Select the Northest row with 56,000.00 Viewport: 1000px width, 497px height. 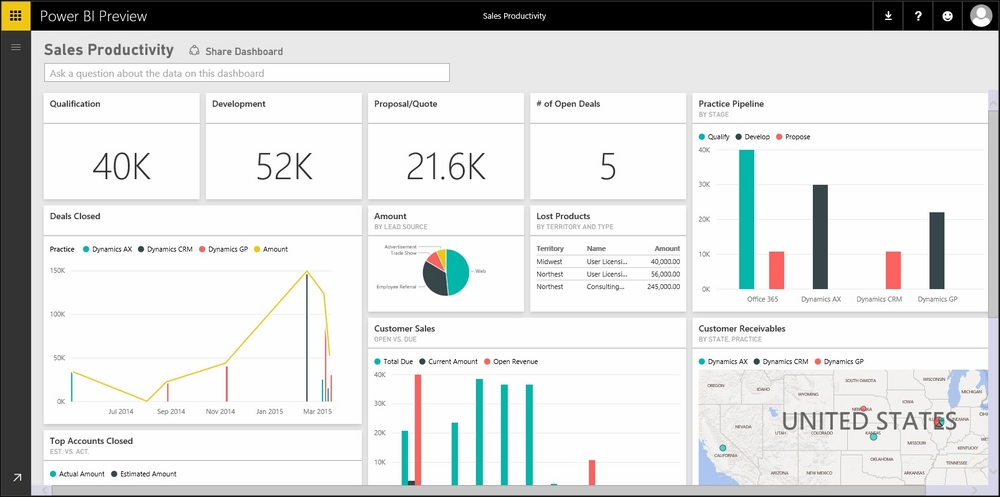(608, 274)
